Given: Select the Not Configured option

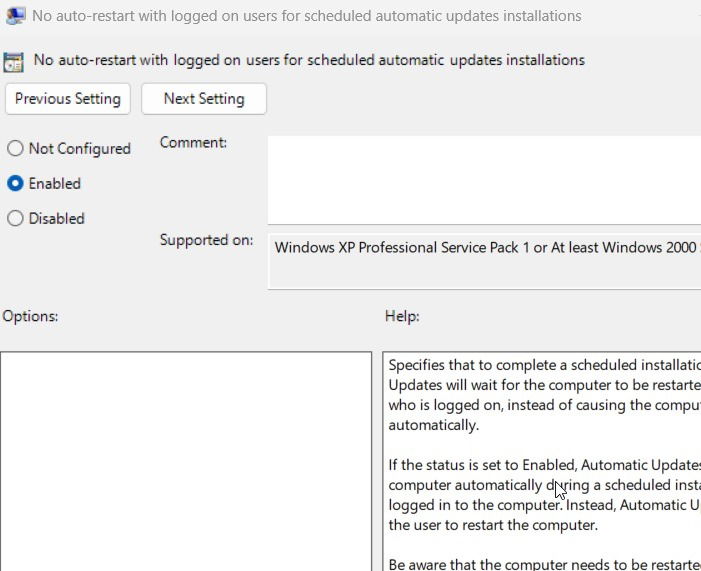Looking at the screenshot, I should tap(15, 149).
